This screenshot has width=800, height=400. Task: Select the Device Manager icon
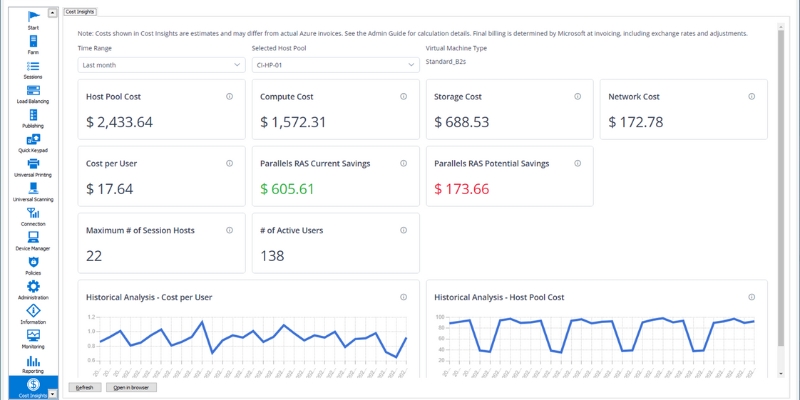point(33,240)
